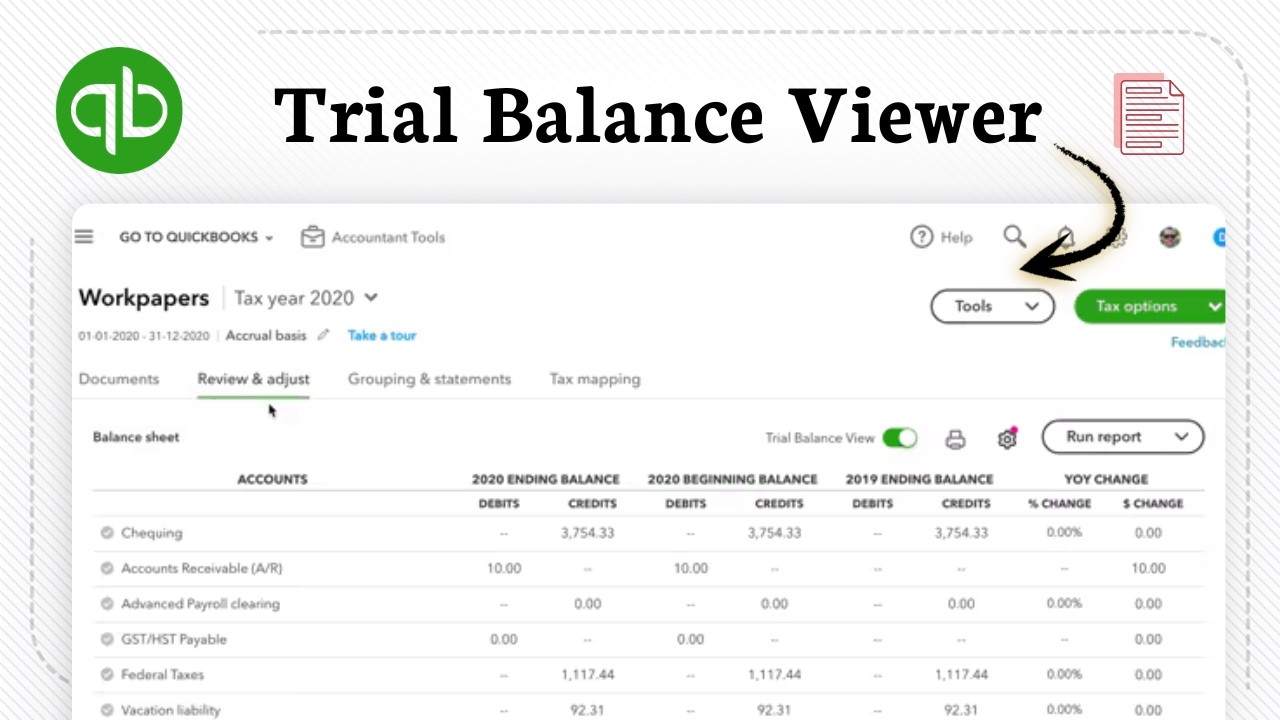Image resolution: width=1280 pixels, height=720 pixels.
Task: Click the $ Change column header
Action: coord(1152,504)
